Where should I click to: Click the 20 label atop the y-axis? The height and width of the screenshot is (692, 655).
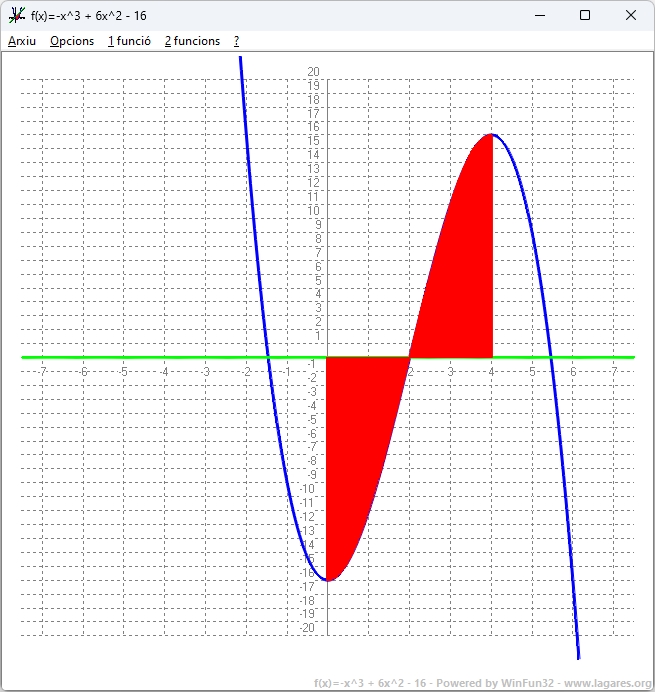314,72
